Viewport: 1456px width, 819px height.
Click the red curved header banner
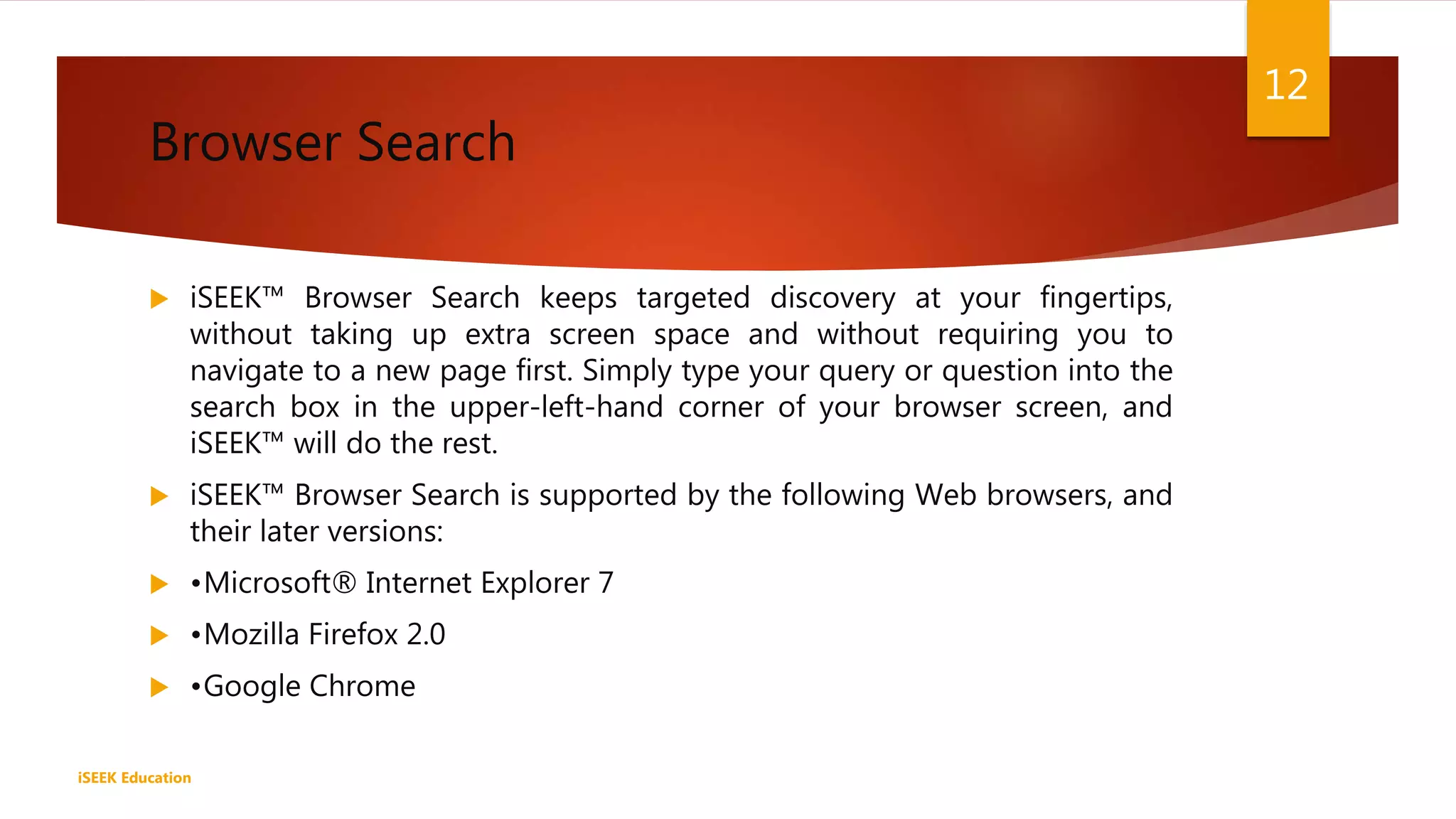[727, 164]
